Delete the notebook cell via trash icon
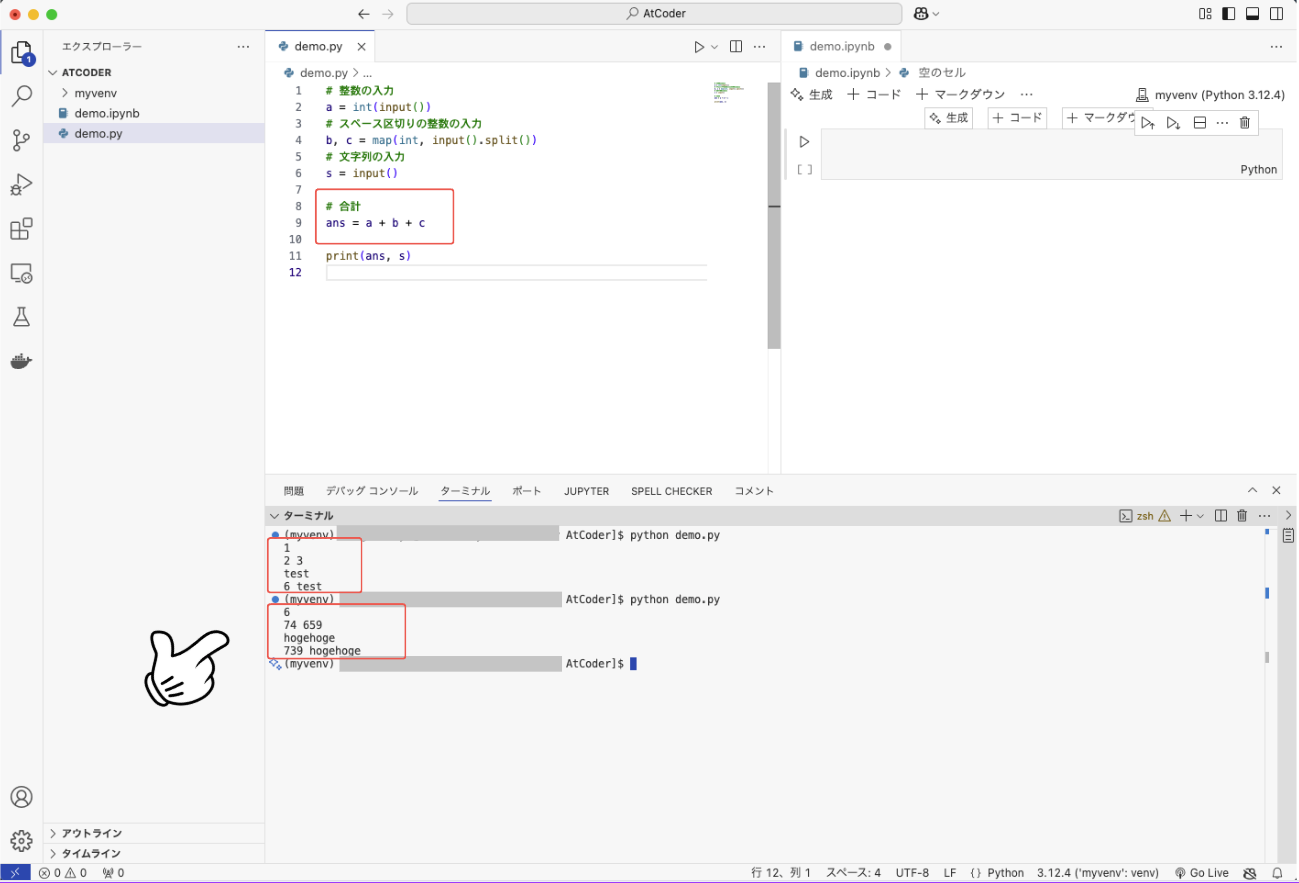This screenshot has width=1299, height=883. (1243, 122)
